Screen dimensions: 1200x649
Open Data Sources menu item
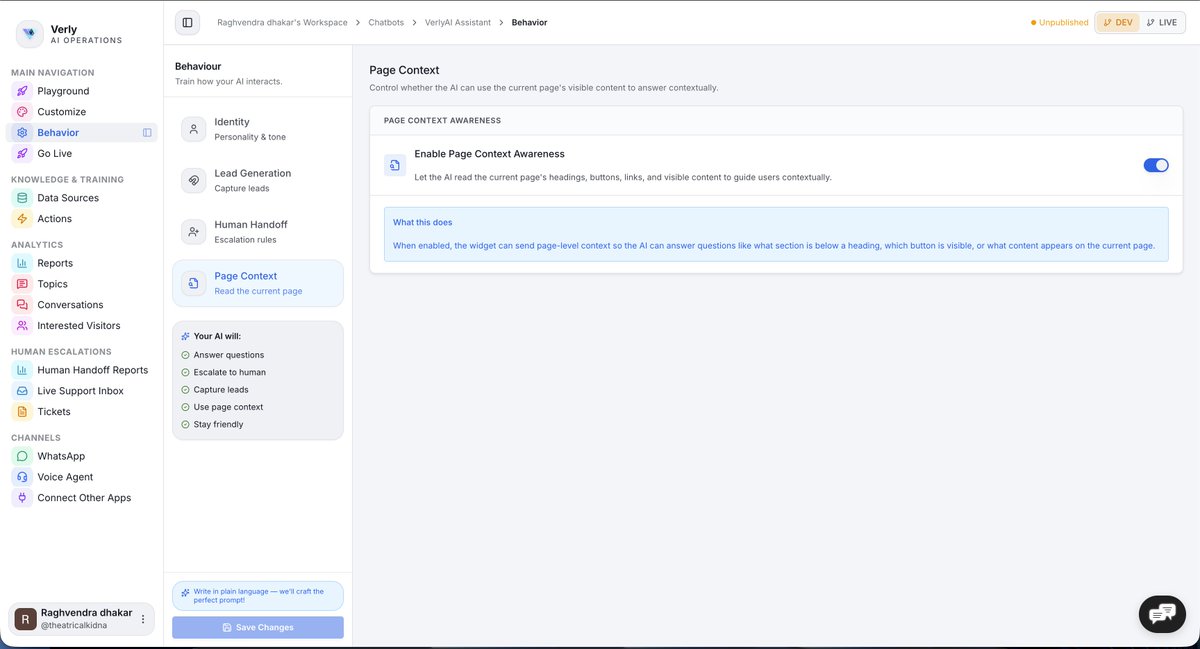click(x=81, y=198)
